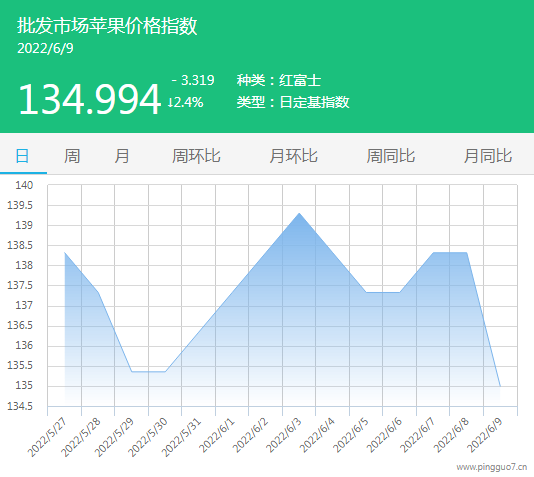The image size is (534, 477).
Task: Select the 日 daily tab
Action: [x=22, y=156]
